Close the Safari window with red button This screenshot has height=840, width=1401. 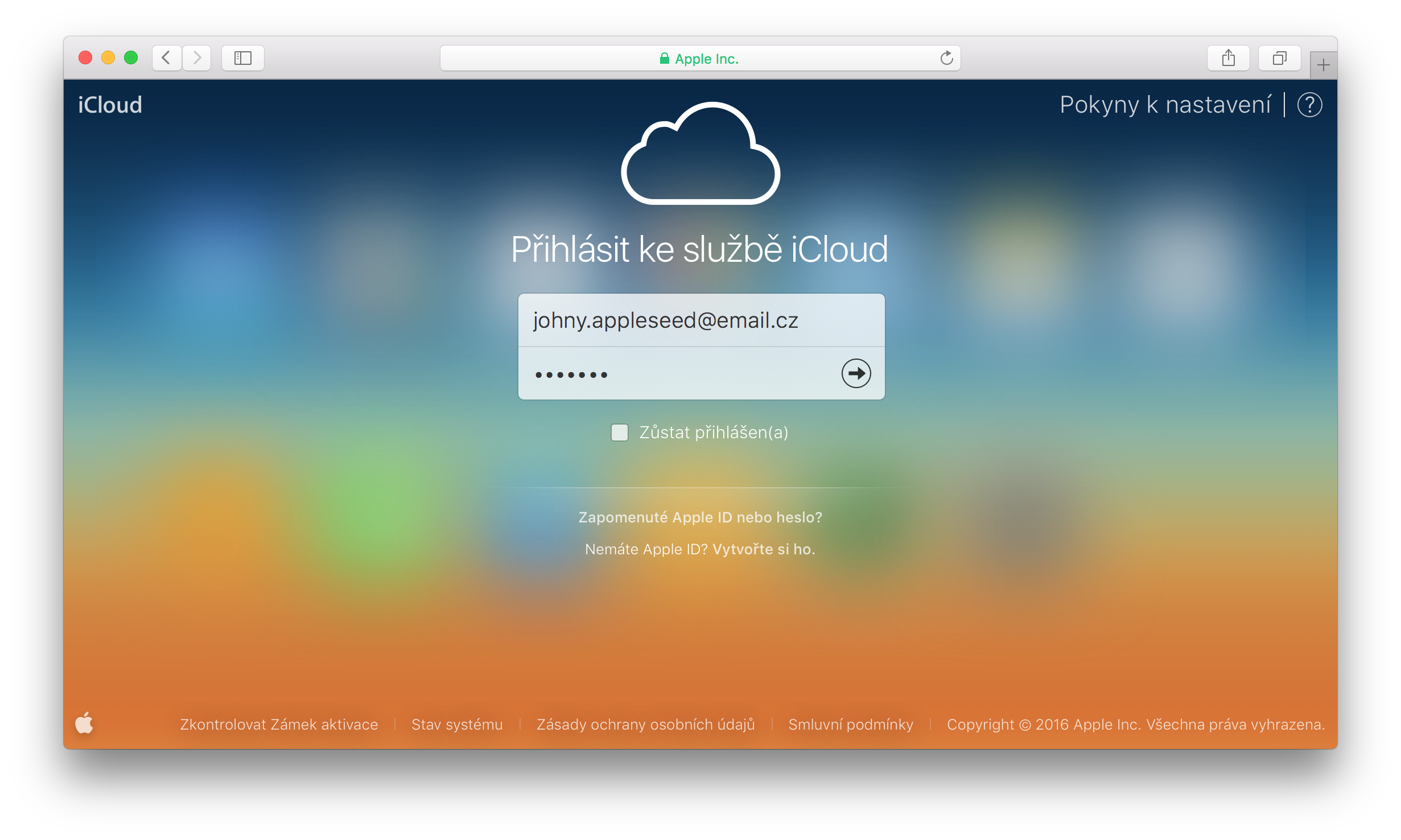click(85, 58)
